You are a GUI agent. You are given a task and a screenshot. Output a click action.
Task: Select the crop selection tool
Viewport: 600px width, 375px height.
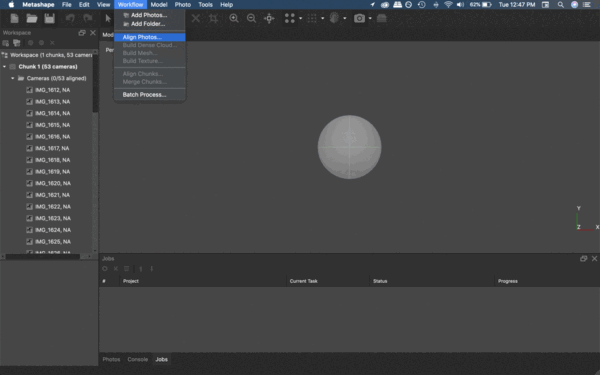(214, 18)
